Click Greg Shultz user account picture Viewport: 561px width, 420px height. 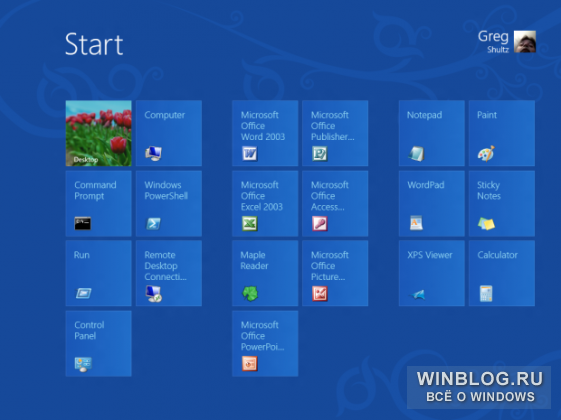pyautogui.click(x=525, y=41)
